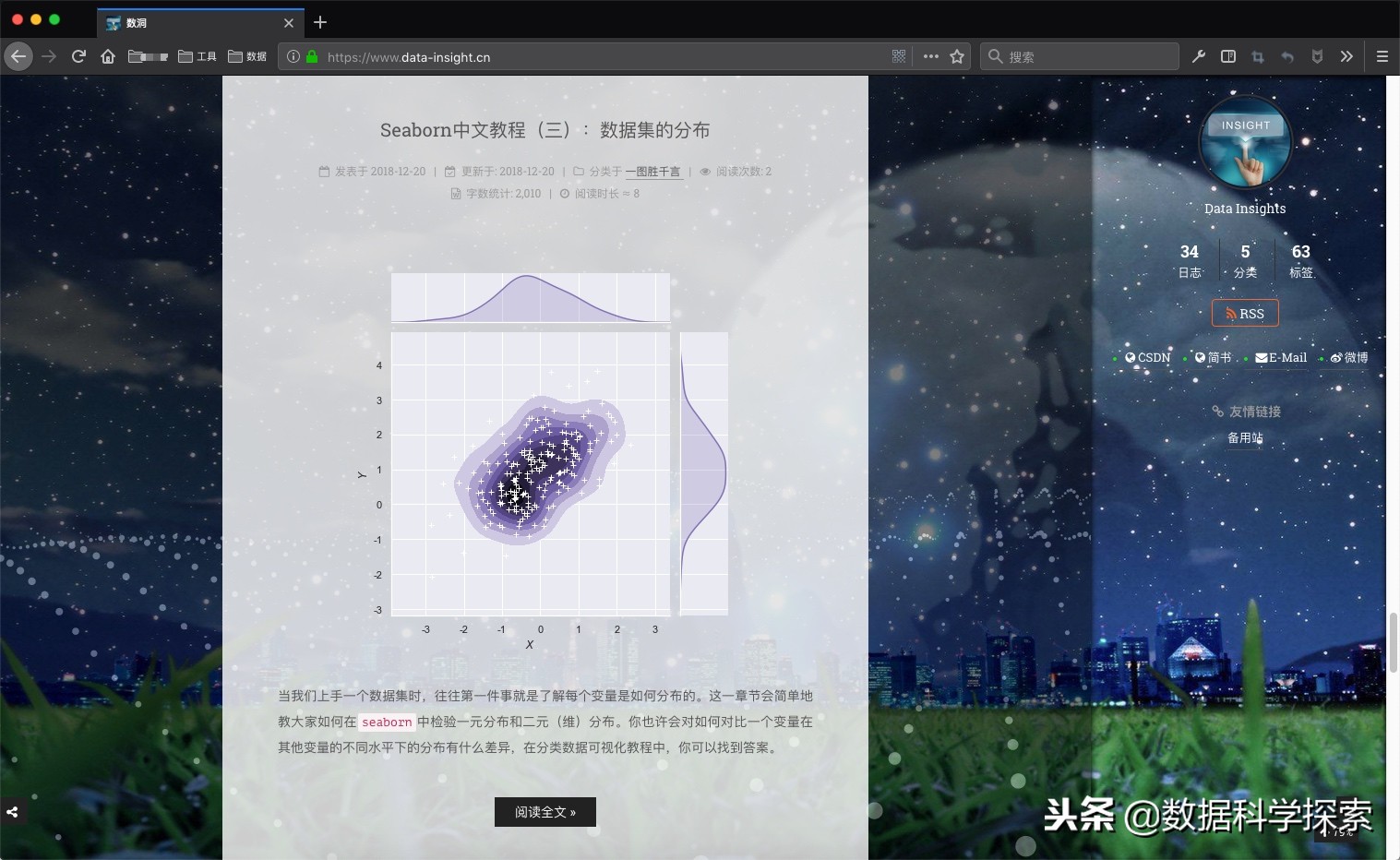Open the 5 分类 categories link
1400x860 pixels.
coord(1245,260)
